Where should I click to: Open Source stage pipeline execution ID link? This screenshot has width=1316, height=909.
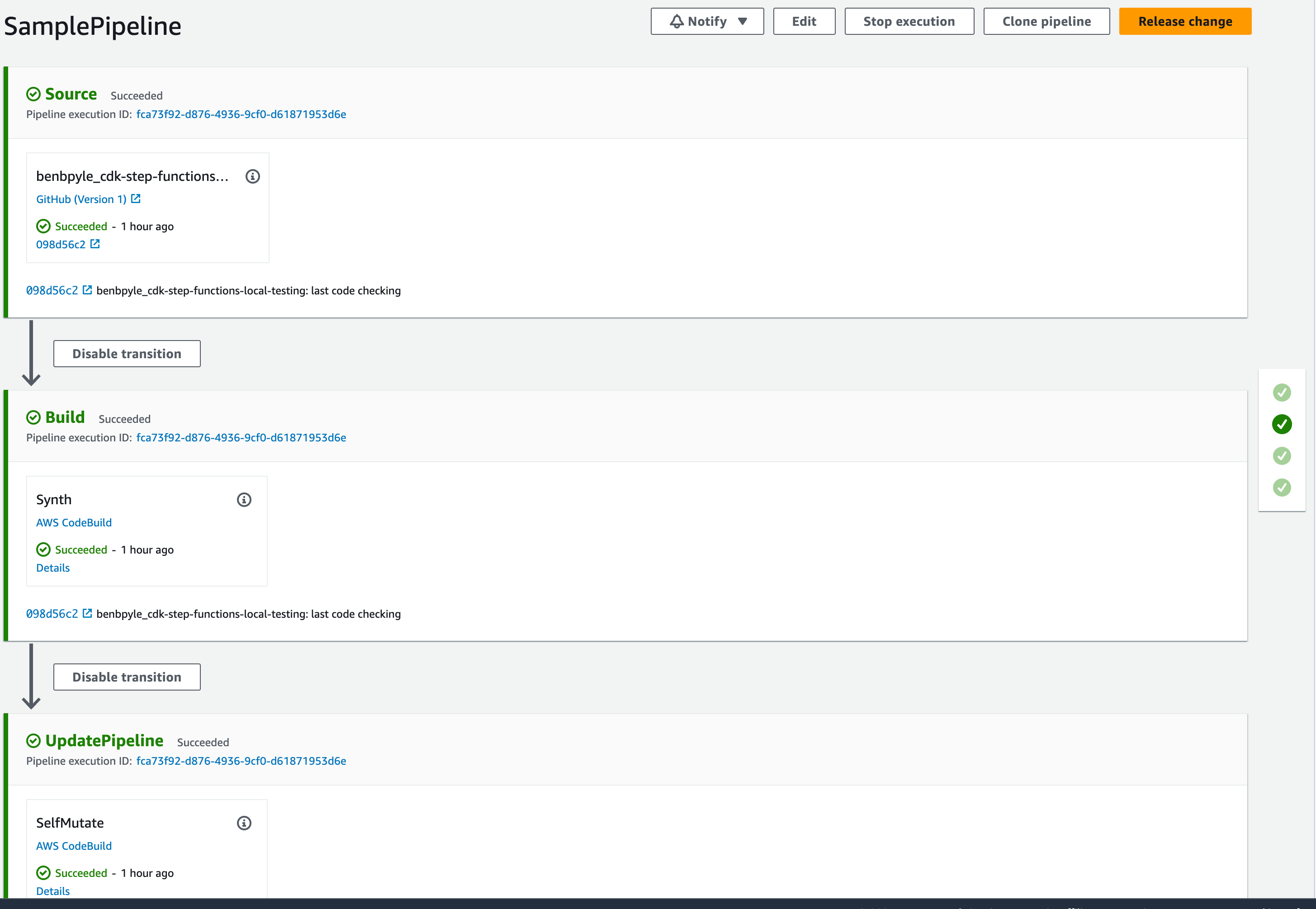pyautogui.click(x=241, y=114)
